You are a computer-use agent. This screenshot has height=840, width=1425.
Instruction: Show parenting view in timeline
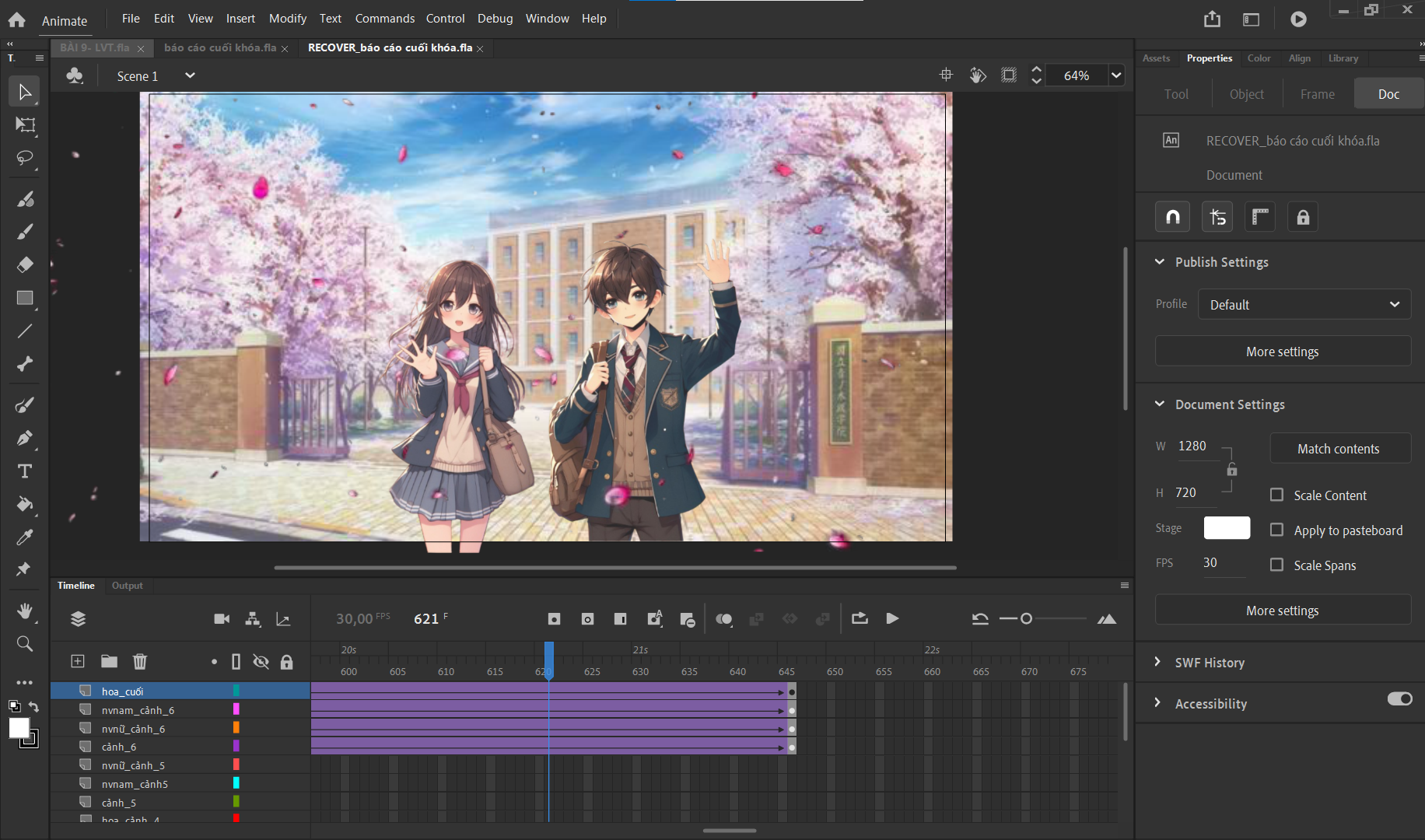253,619
